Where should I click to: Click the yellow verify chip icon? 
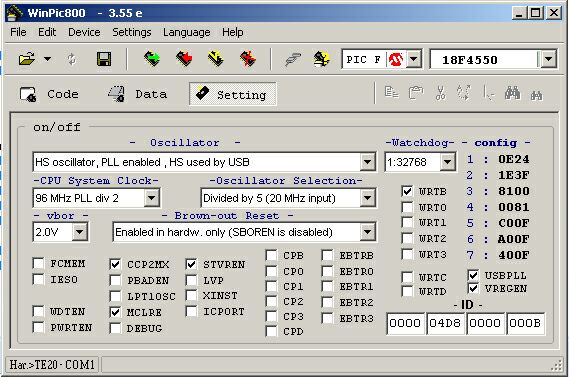216,58
